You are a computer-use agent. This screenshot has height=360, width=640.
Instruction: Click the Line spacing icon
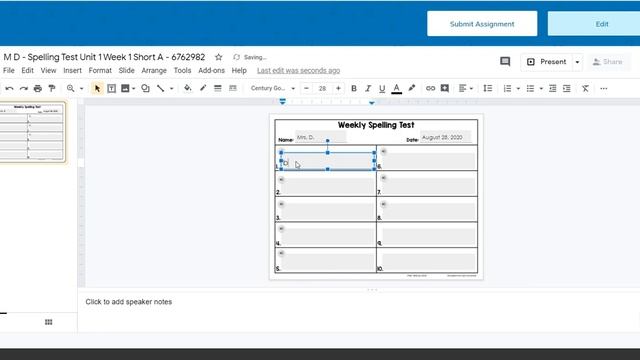[488, 89]
